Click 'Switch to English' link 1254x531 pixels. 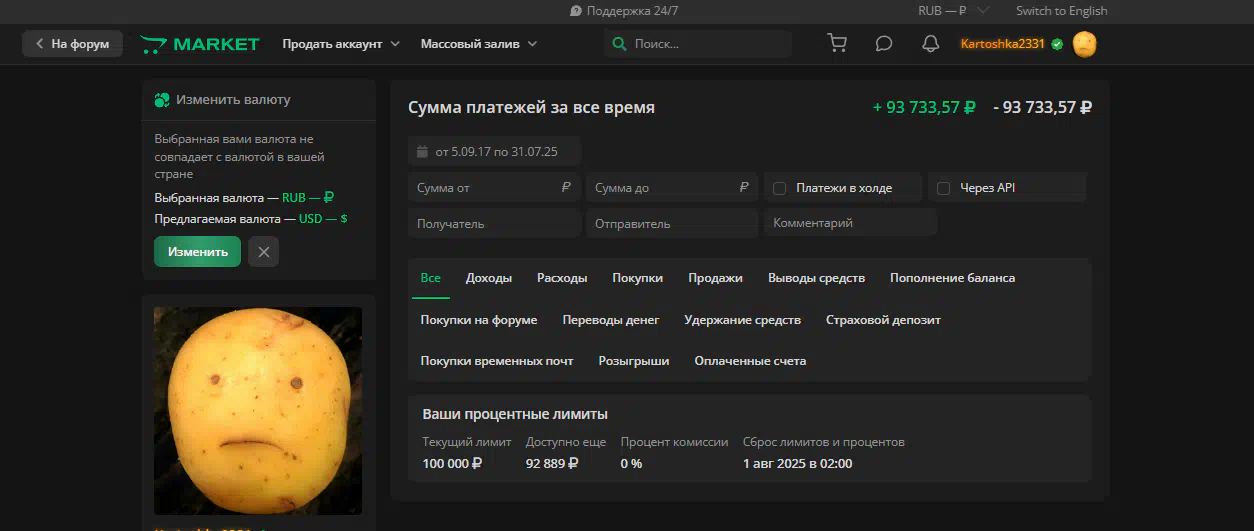(1061, 11)
